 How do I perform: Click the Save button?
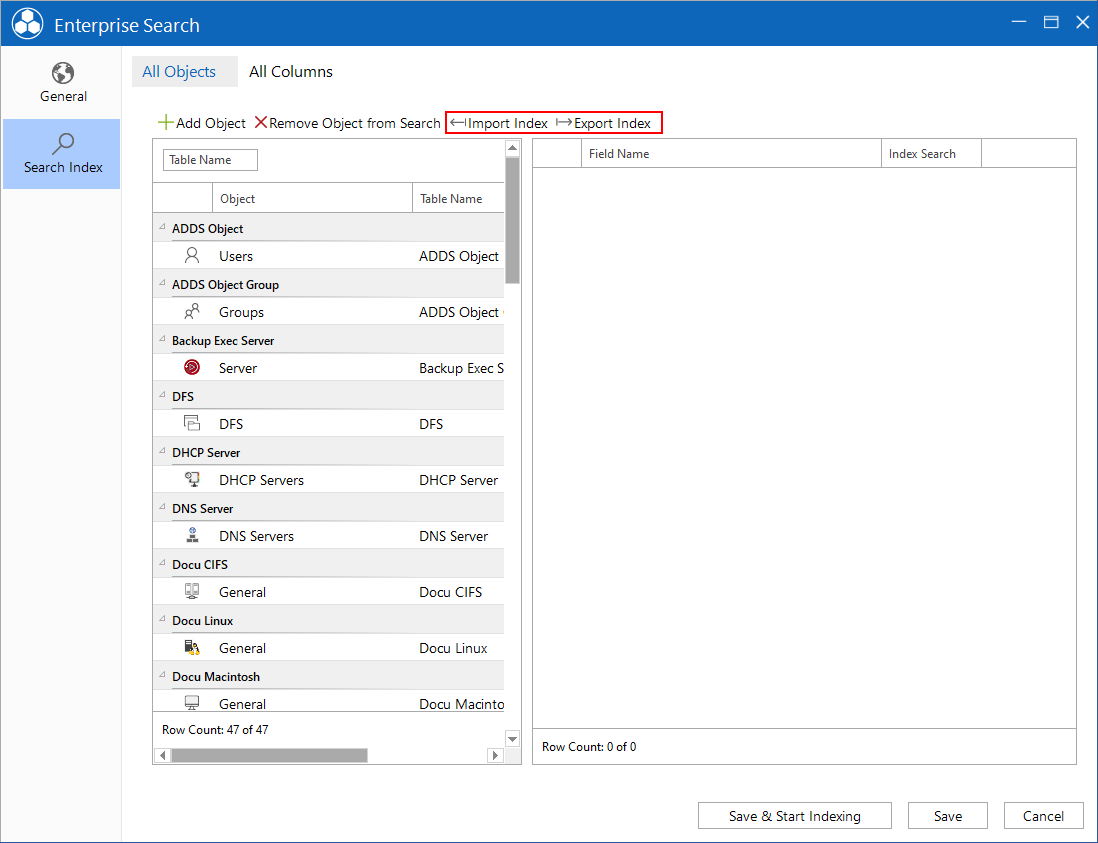[x=947, y=816]
